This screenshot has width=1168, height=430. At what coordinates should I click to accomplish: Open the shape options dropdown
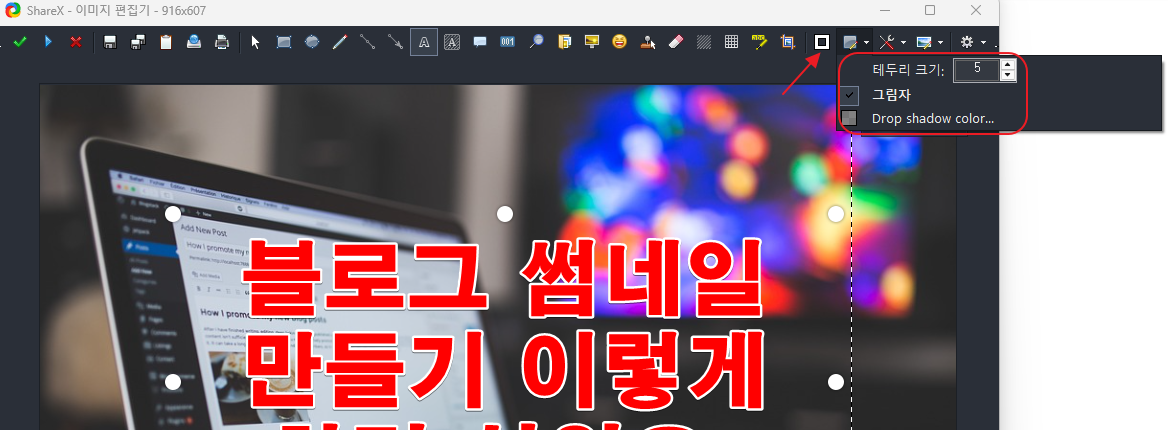pos(855,42)
